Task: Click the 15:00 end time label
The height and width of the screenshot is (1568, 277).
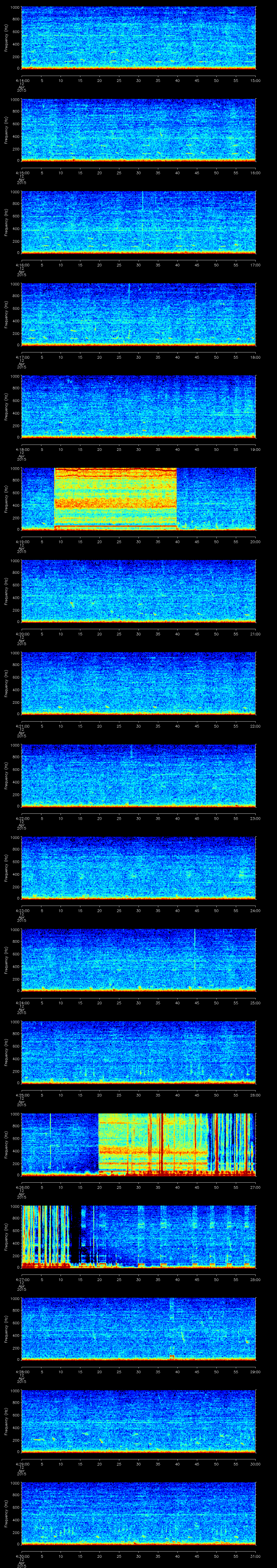Action: pos(255,80)
